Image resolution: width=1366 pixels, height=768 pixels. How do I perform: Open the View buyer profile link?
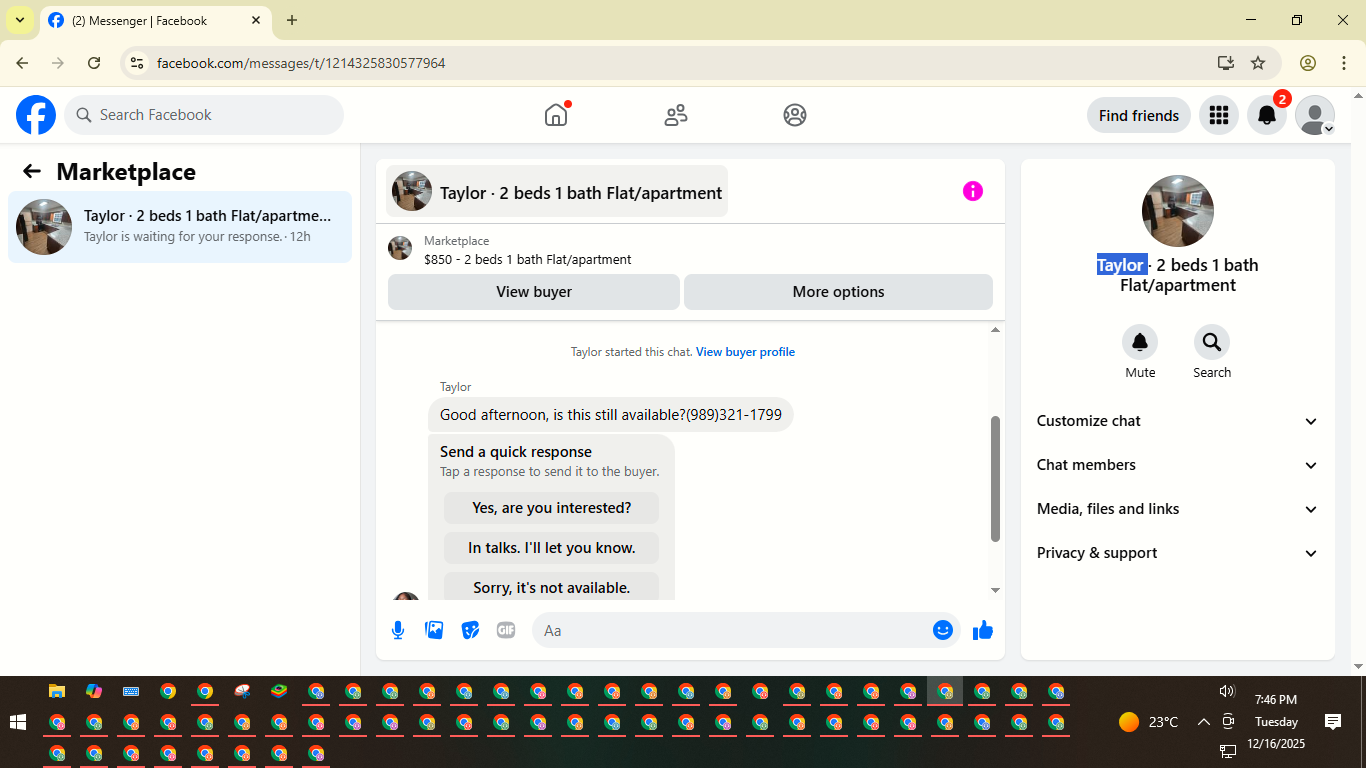745,352
